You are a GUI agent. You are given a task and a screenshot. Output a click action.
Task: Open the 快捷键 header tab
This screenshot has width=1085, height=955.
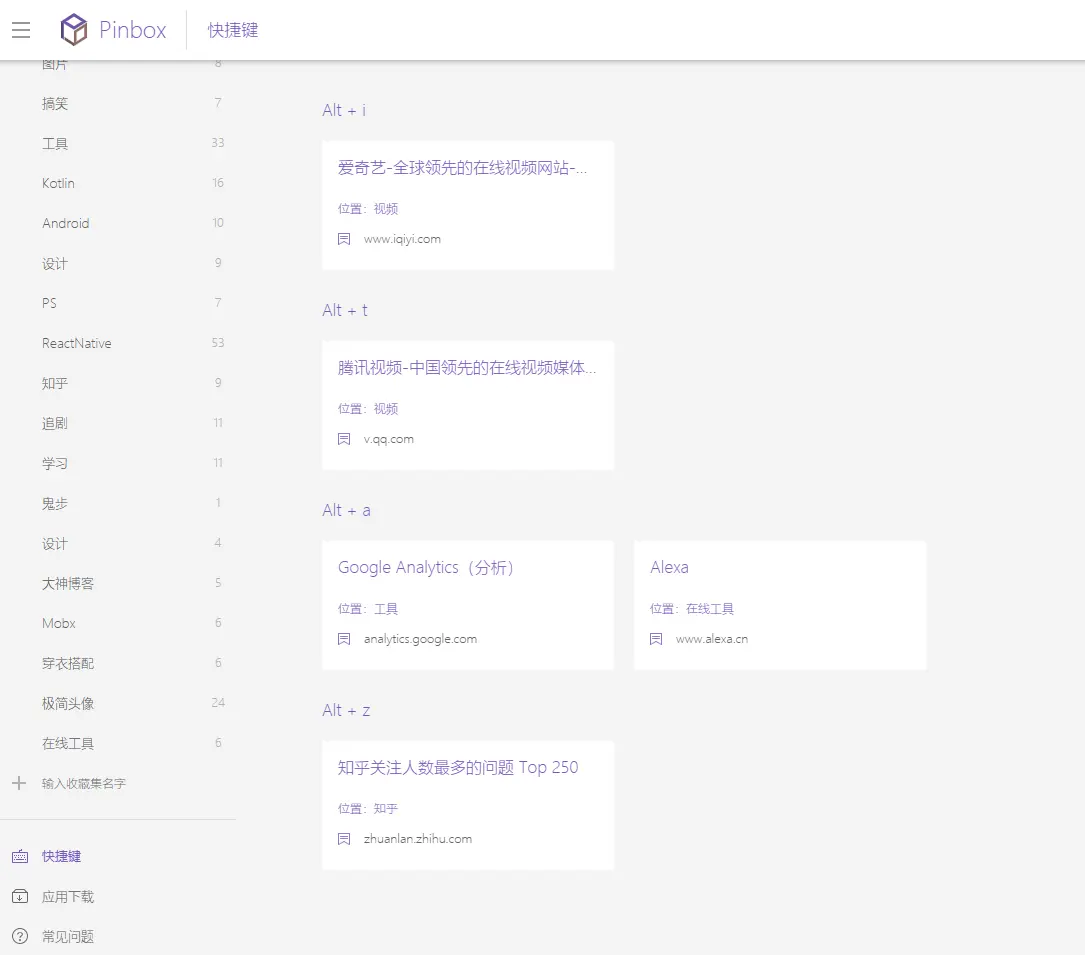(232, 30)
